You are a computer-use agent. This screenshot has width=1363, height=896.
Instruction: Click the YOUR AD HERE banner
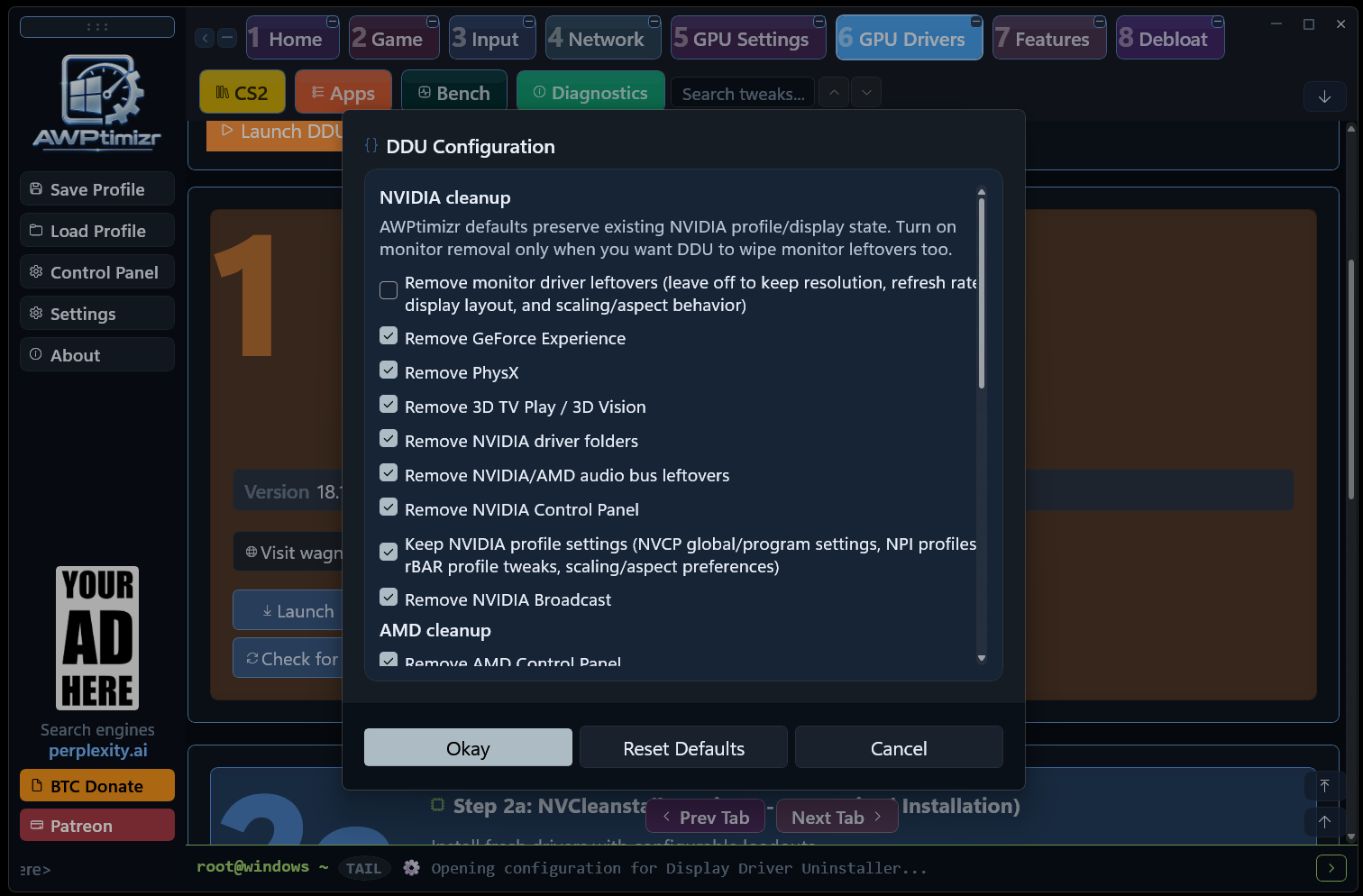pyautogui.click(x=97, y=637)
